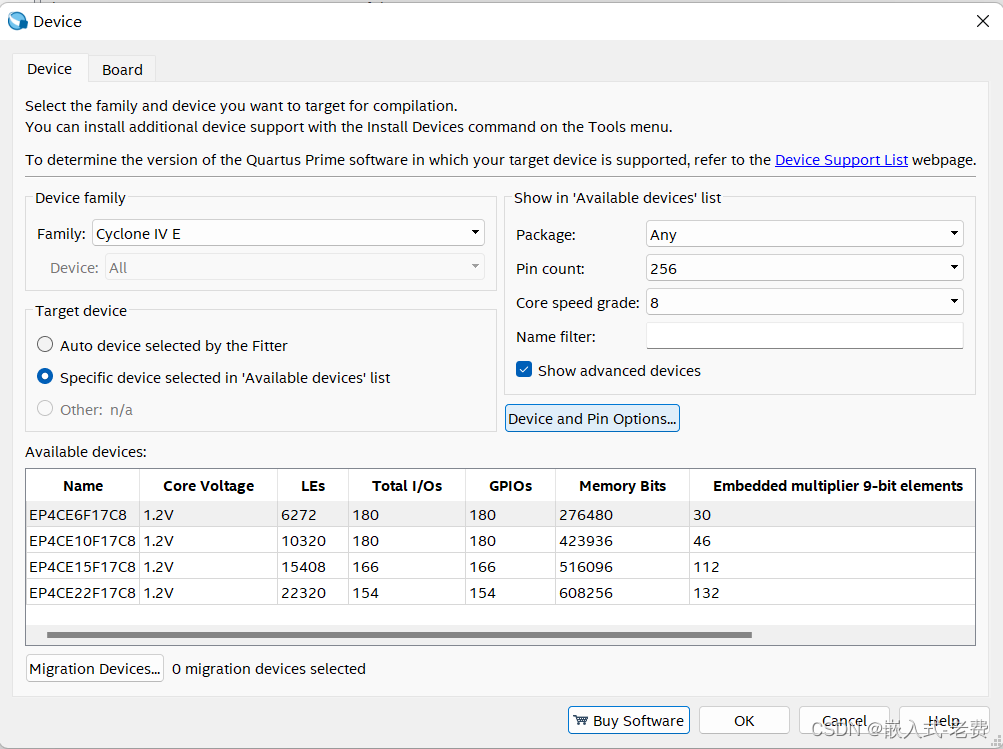This screenshot has width=1003, height=749.
Task: Select the Device tab
Action: tap(50, 69)
